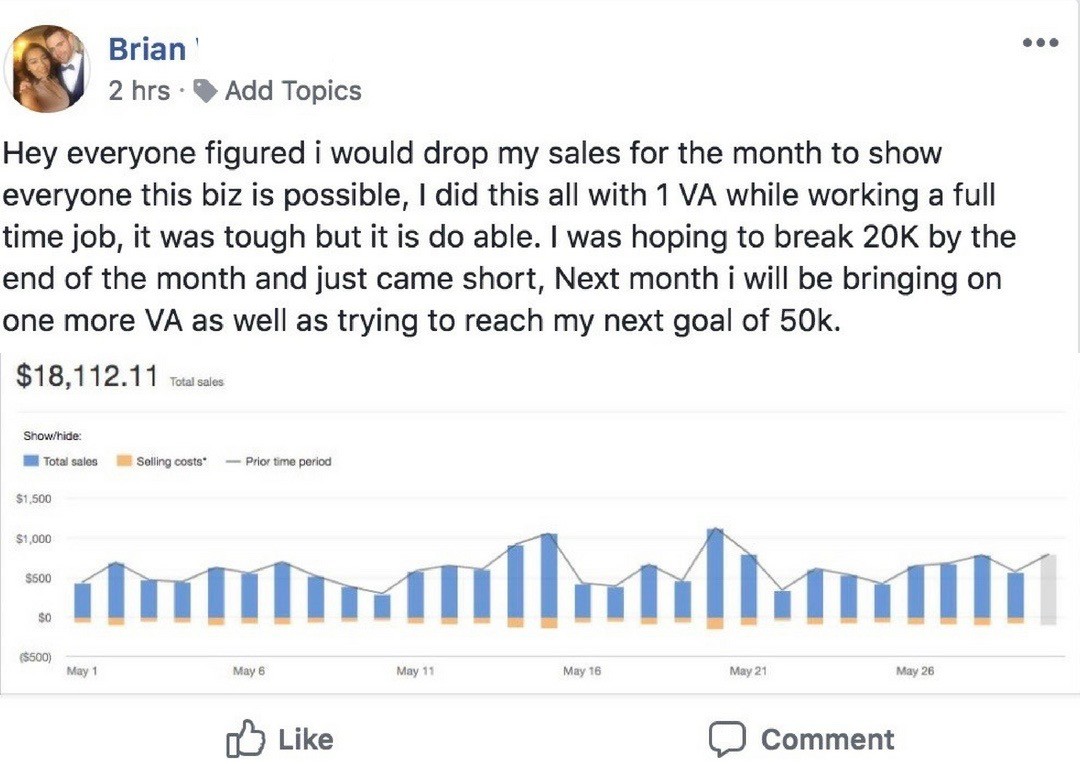Toggle the Selling costs series visibility

click(161, 461)
